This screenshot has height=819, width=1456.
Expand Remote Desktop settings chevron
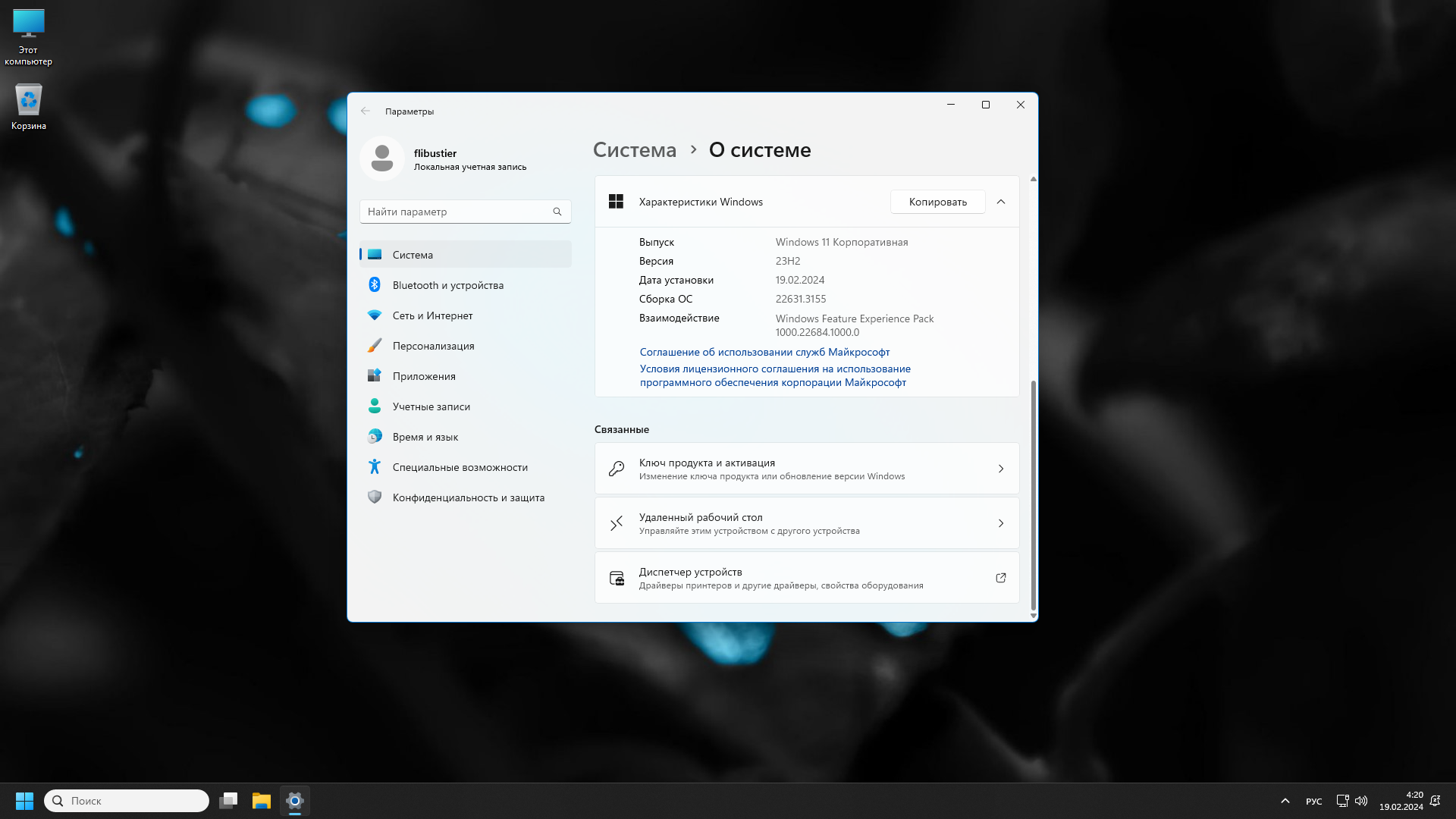(1001, 523)
